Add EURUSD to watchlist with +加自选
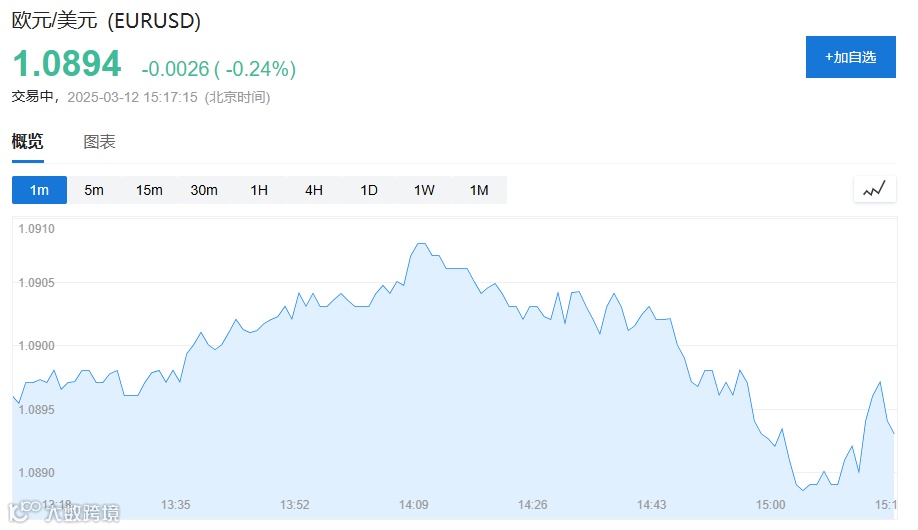 [850, 57]
